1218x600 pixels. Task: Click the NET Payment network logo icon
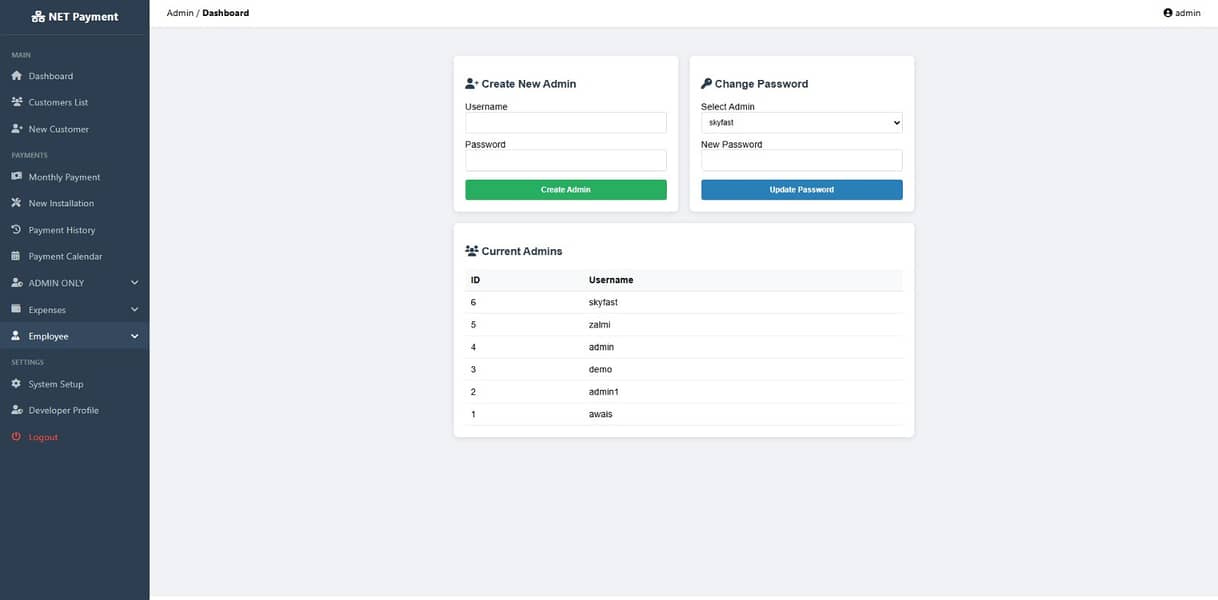[x=38, y=17]
